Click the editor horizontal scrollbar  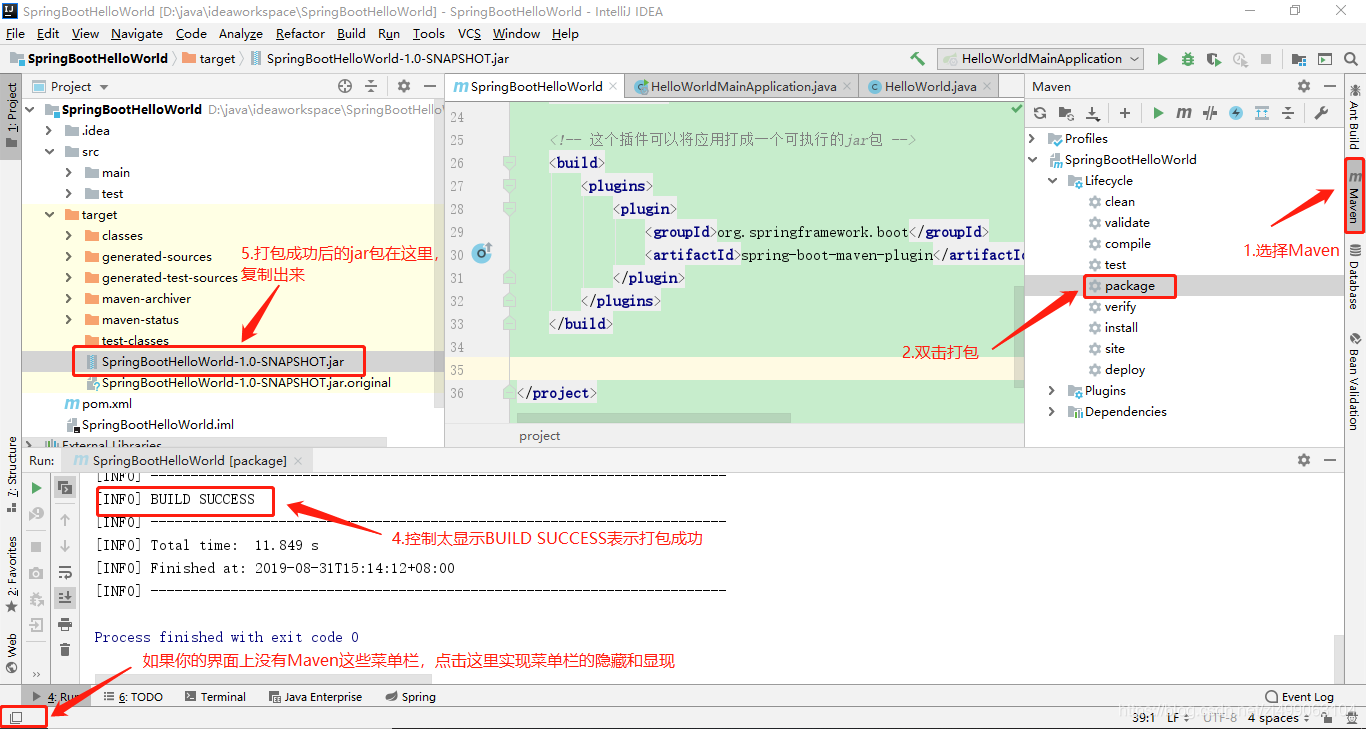pos(653,418)
